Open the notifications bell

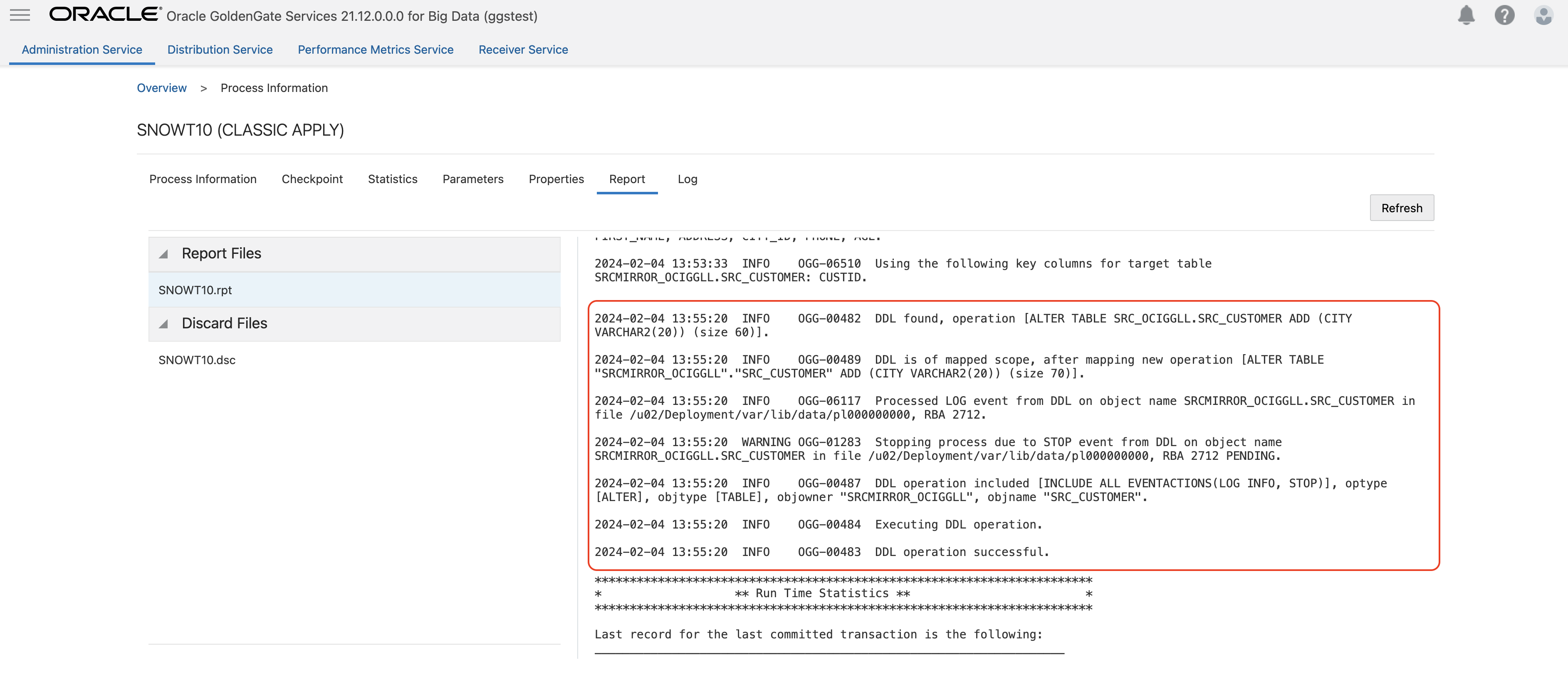1466,15
